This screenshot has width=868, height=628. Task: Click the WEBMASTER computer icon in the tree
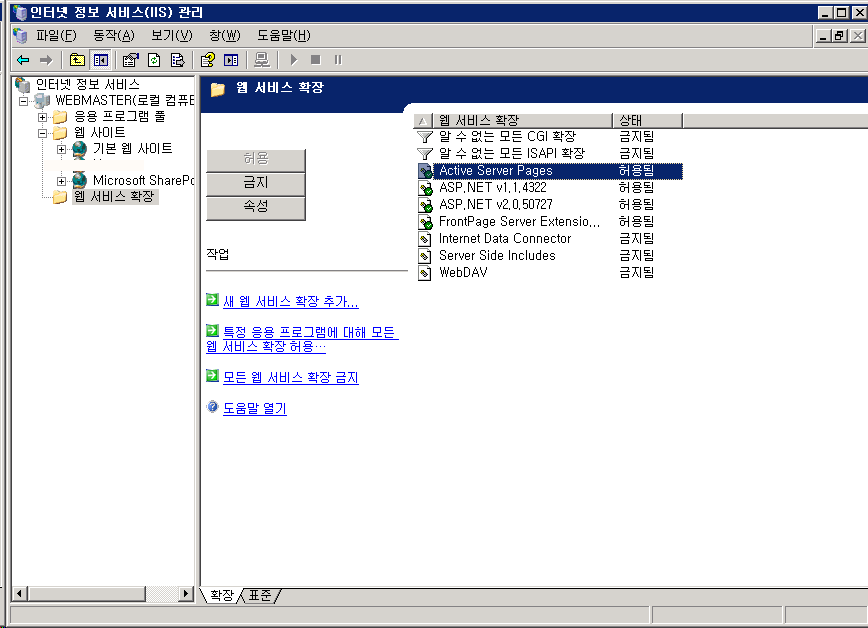[x=42, y=101]
